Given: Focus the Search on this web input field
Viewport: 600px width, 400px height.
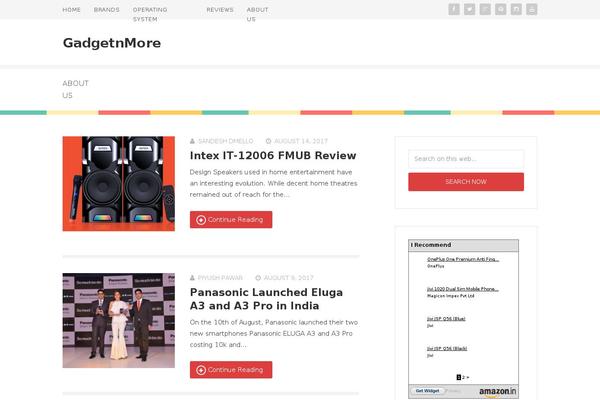Looking at the screenshot, I should click(x=466, y=159).
